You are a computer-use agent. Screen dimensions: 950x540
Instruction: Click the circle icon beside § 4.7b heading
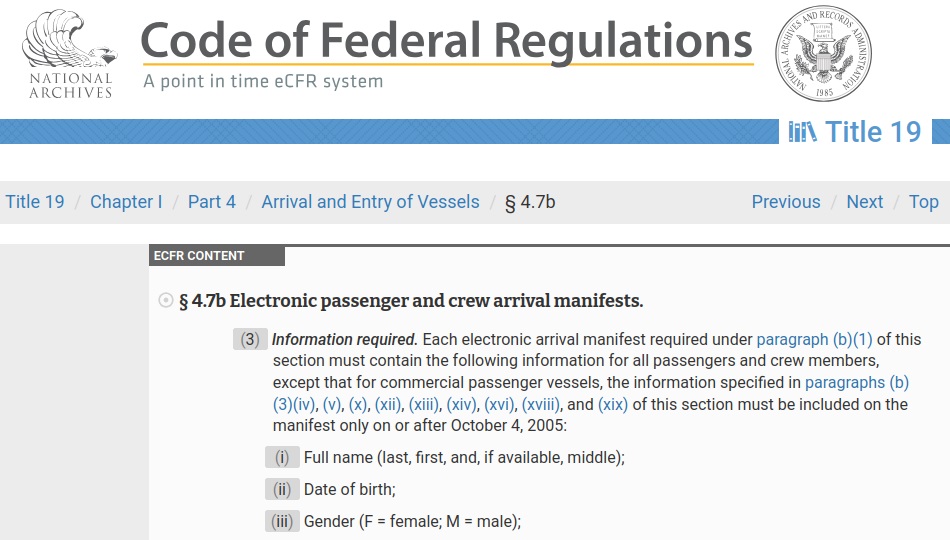point(166,301)
